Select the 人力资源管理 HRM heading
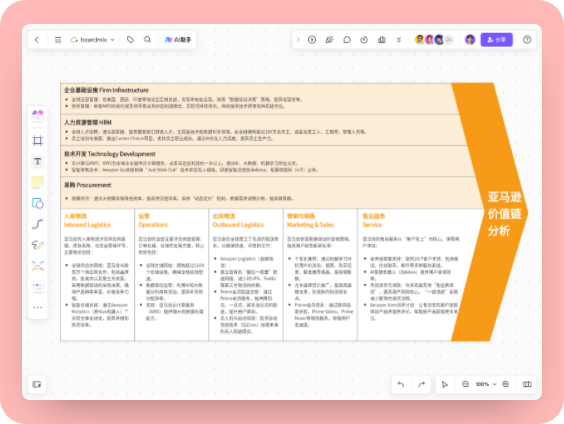The height and width of the screenshot is (424, 564). pyautogui.click(x=88, y=122)
